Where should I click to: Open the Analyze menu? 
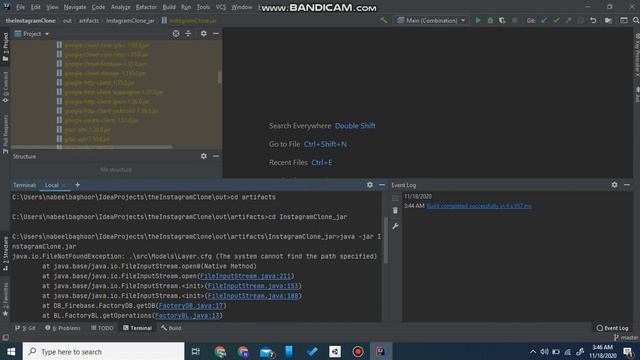coord(120,7)
